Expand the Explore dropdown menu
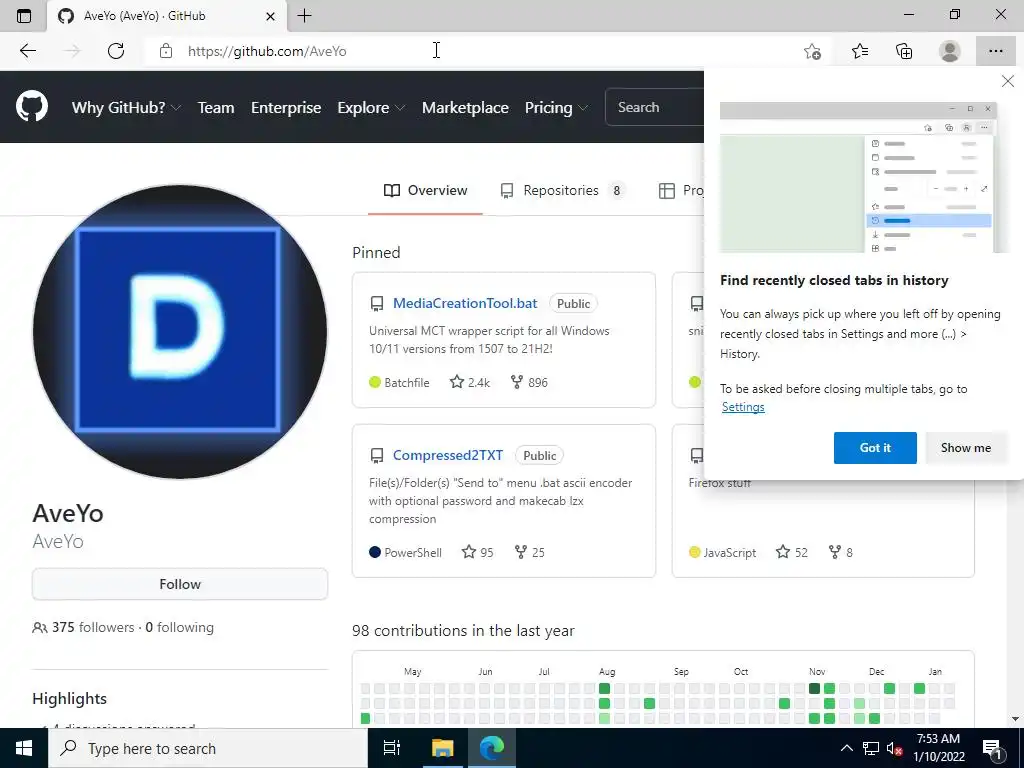The height and width of the screenshot is (768, 1024). 371,107
